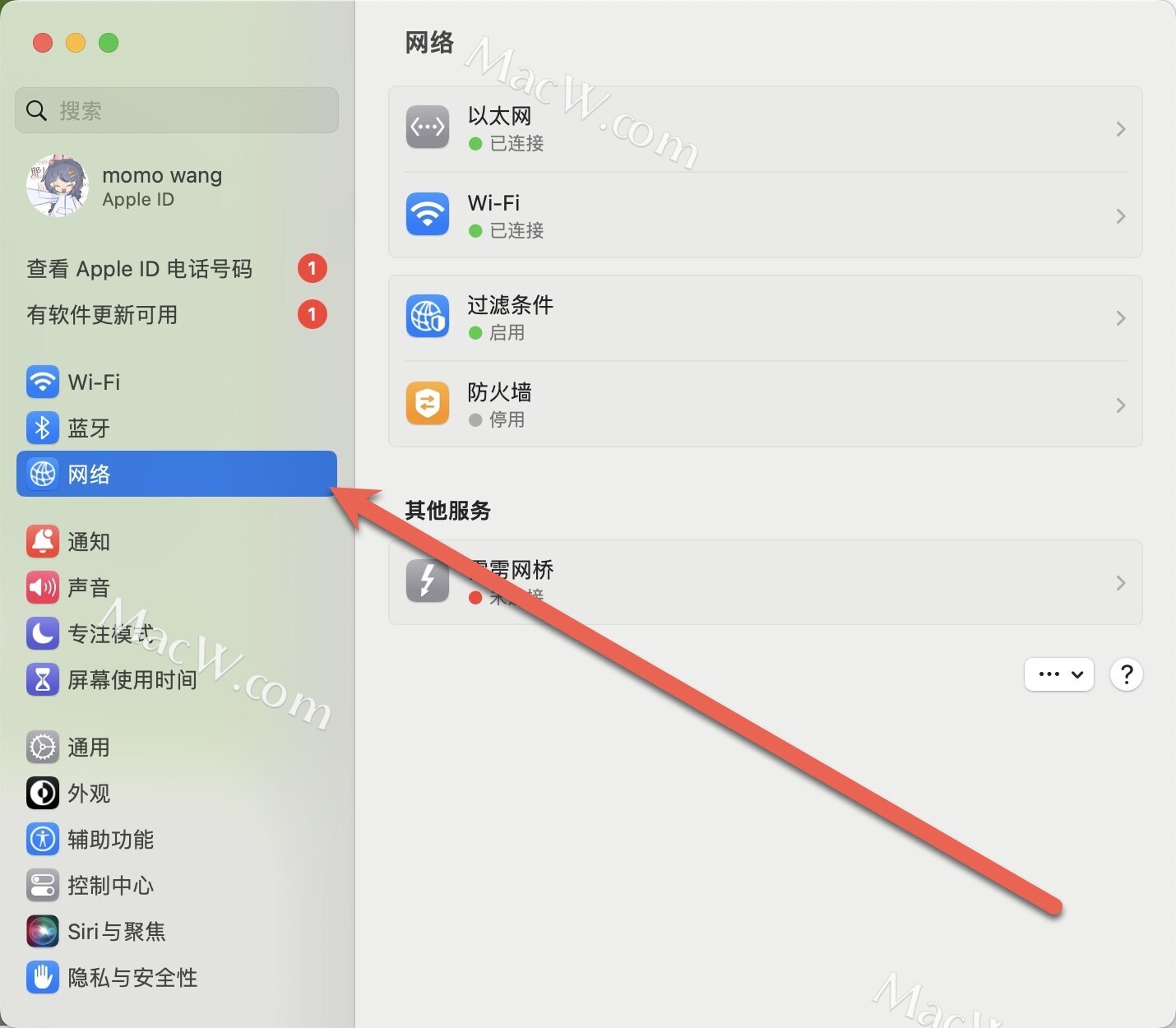Open the momo wang Apple ID avatar
The image size is (1176, 1028).
tap(58, 186)
